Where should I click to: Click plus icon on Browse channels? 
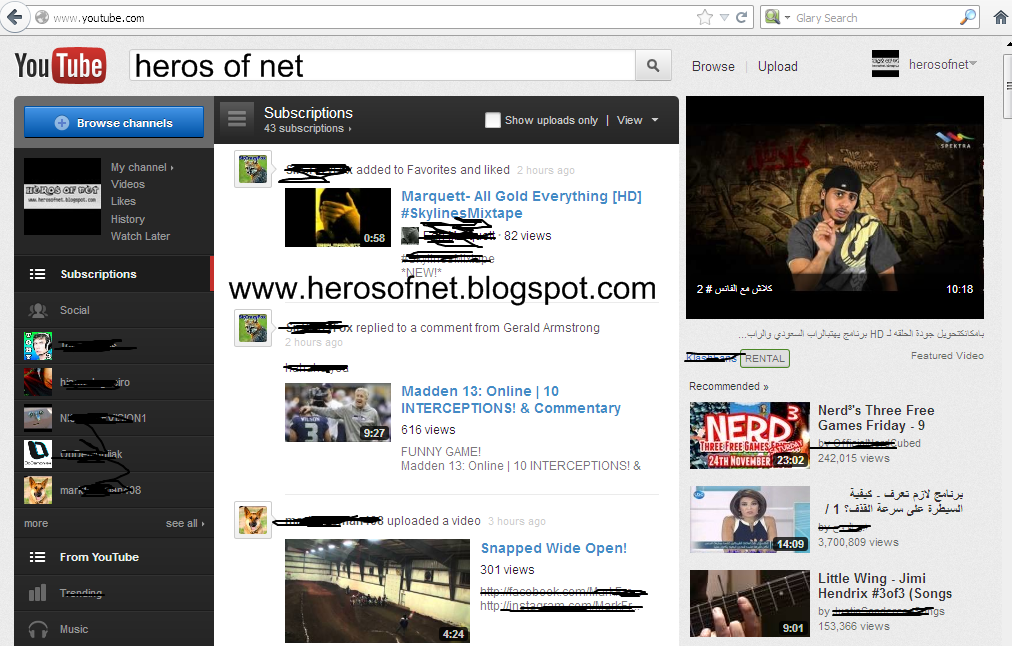click(x=62, y=123)
